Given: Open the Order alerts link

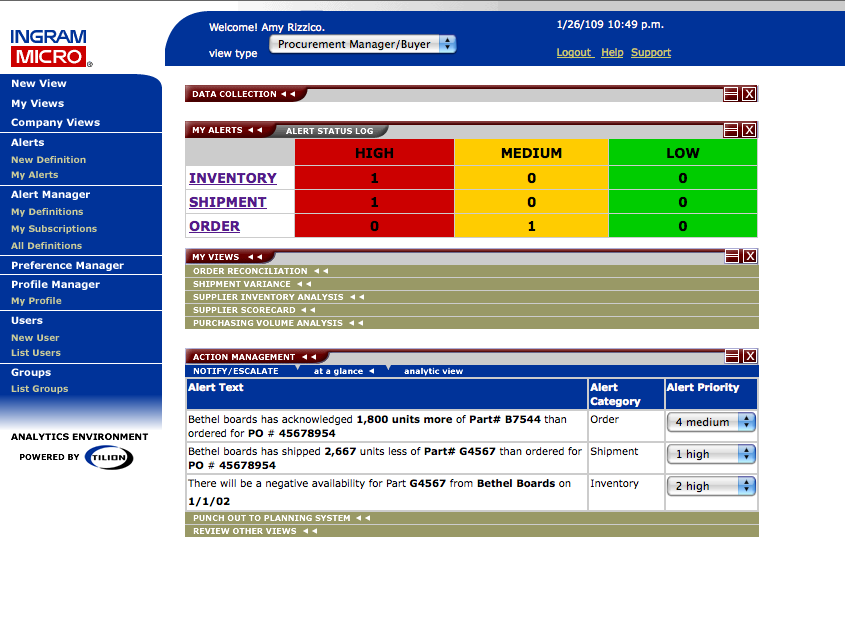Looking at the screenshot, I should (x=214, y=226).
